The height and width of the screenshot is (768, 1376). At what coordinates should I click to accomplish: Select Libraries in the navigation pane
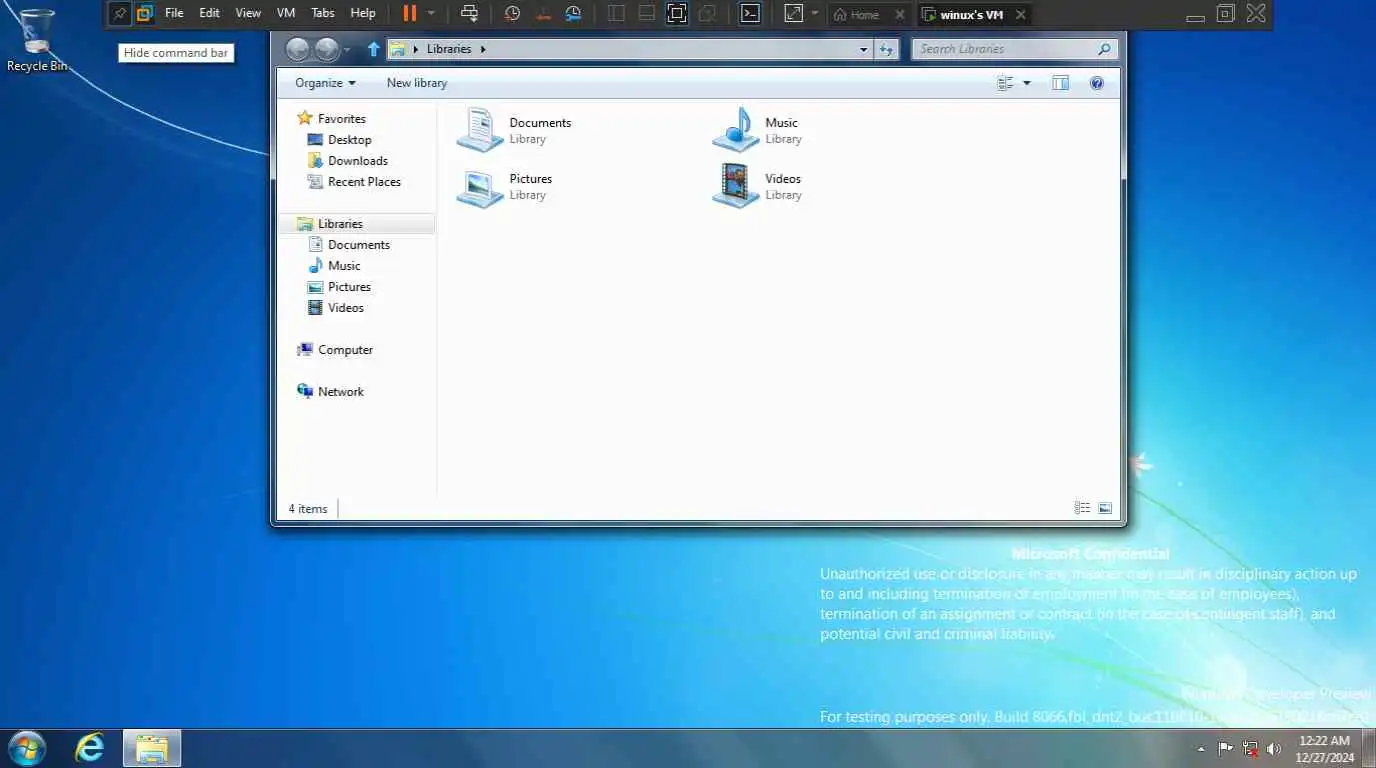[x=356, y=224]
